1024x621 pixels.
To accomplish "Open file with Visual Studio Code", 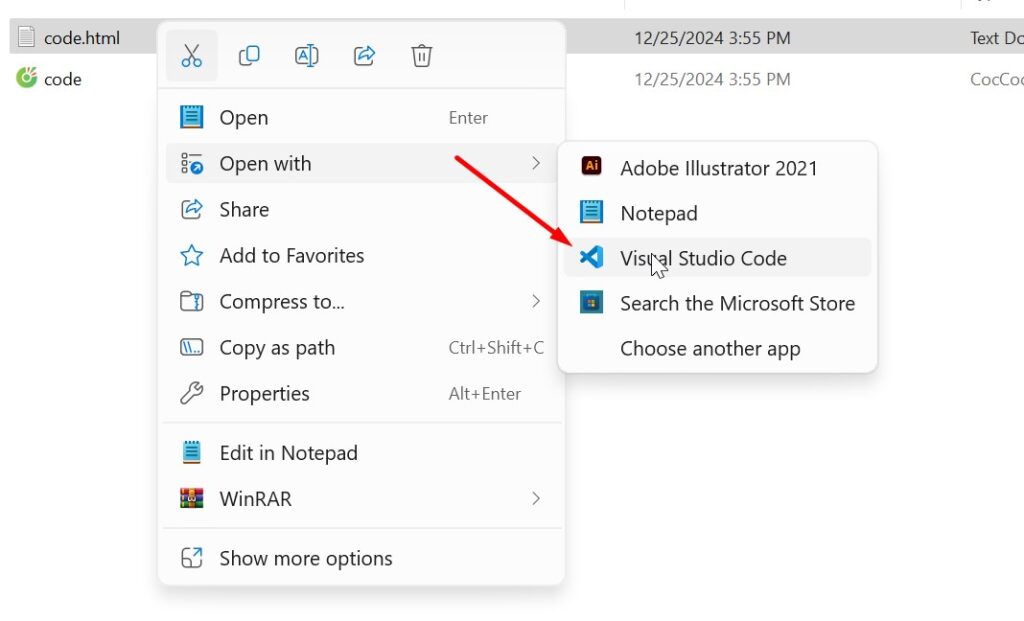I will (x=703, y=258).
